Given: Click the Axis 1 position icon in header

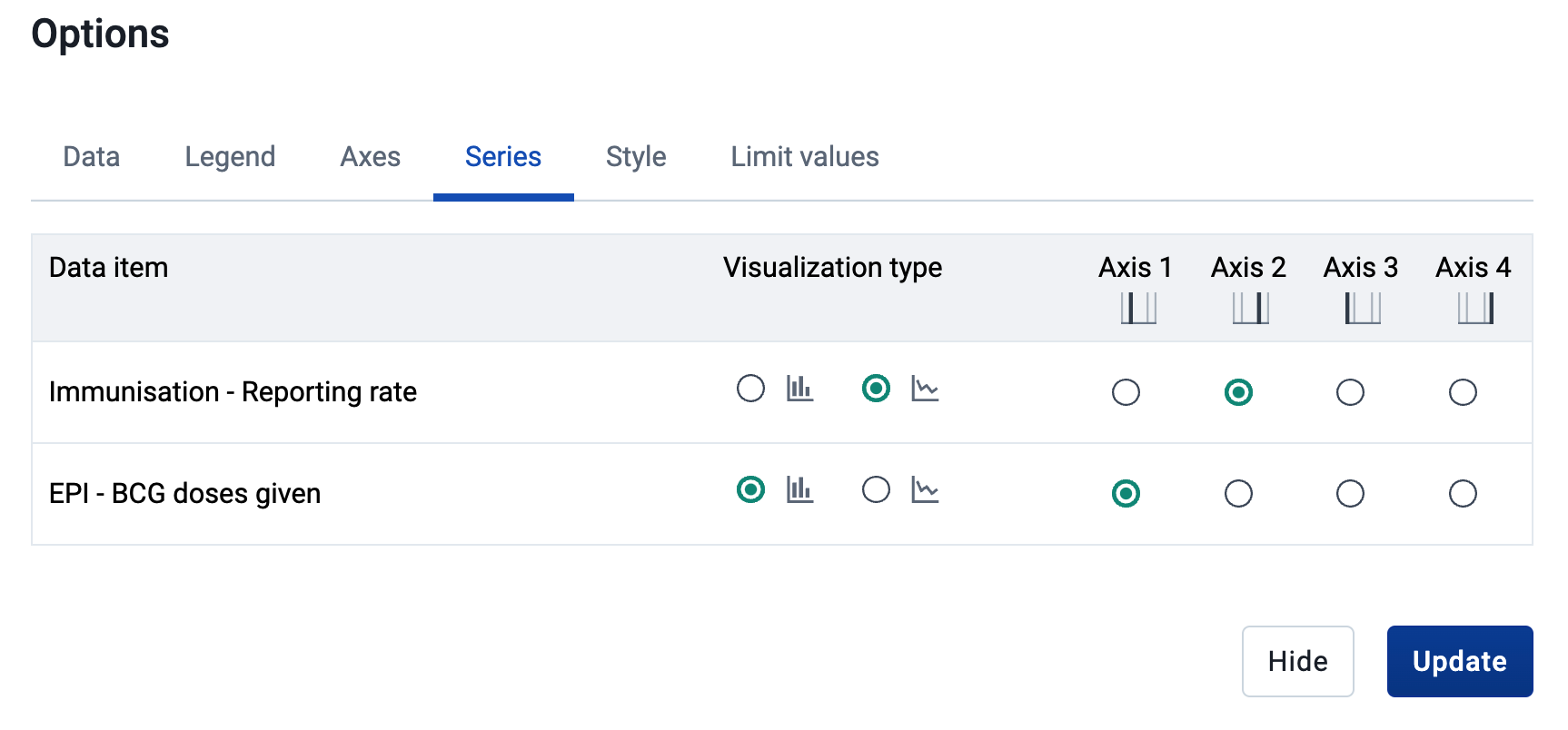Looking at the screenshot, I should pyautogui.click(x=1138, y=309).
